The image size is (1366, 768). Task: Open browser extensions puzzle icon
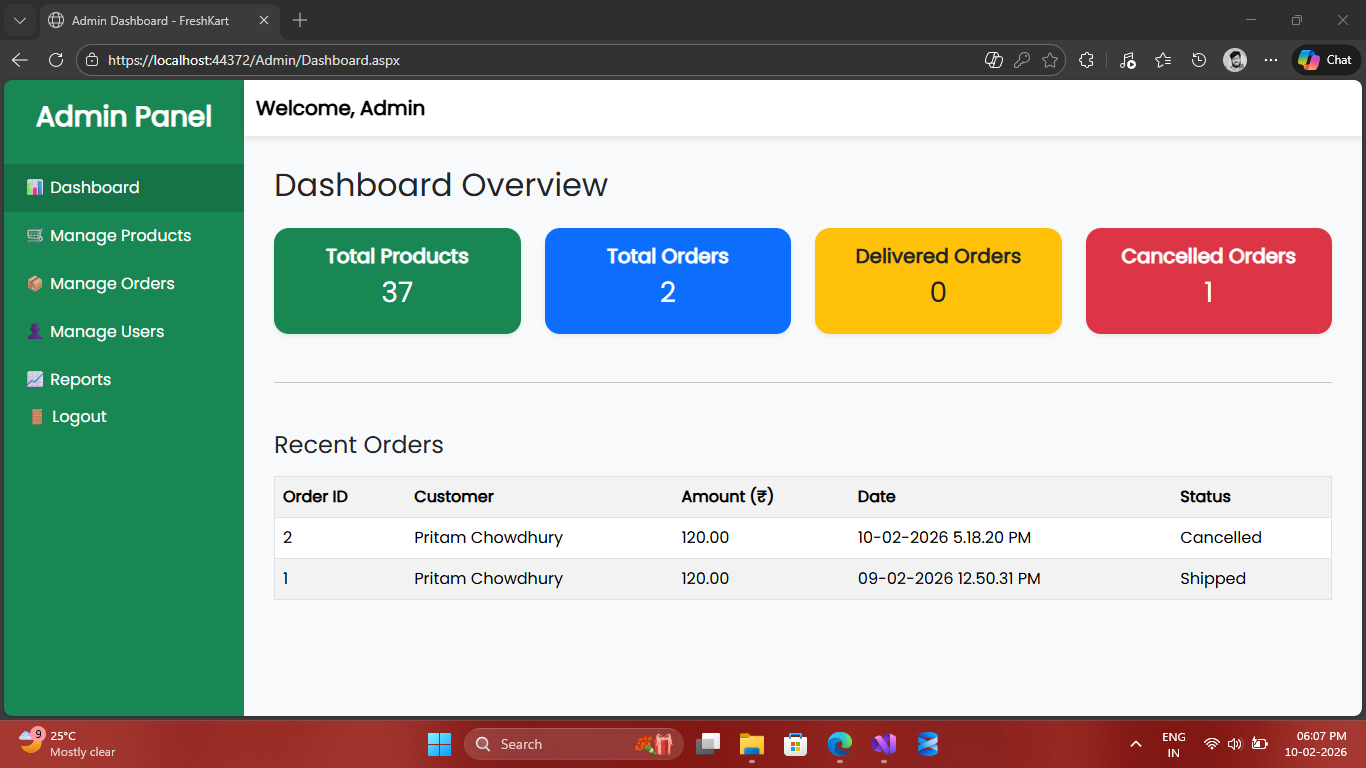(x=1087, y=60)
